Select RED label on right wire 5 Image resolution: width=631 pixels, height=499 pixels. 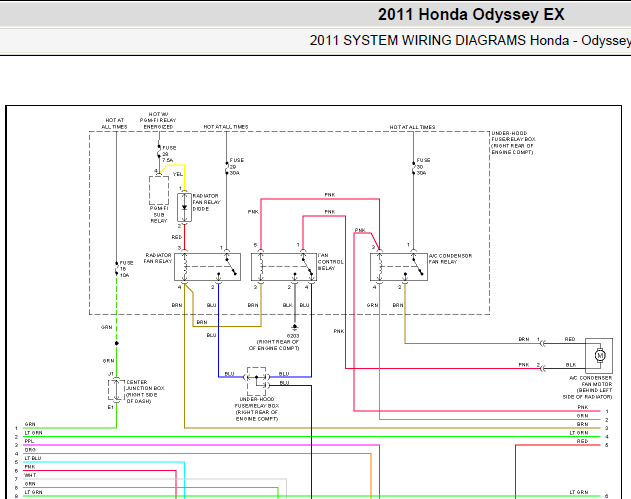[582, 441]
